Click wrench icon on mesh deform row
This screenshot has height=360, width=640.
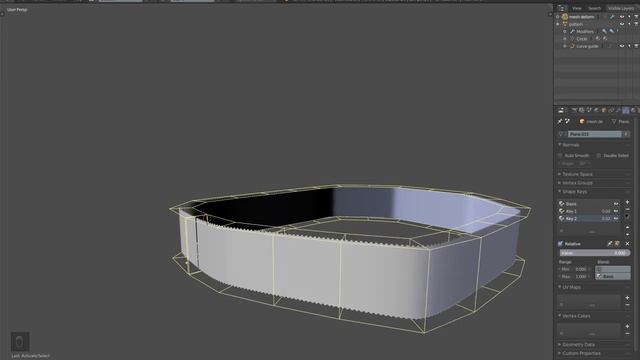tap(612, 17)
